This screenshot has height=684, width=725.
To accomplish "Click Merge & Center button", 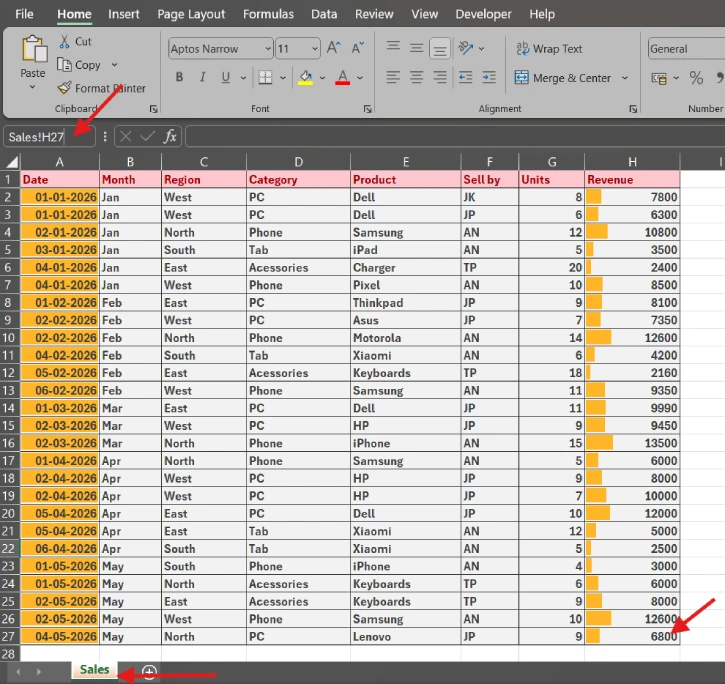I will click(x=563, y=78).
